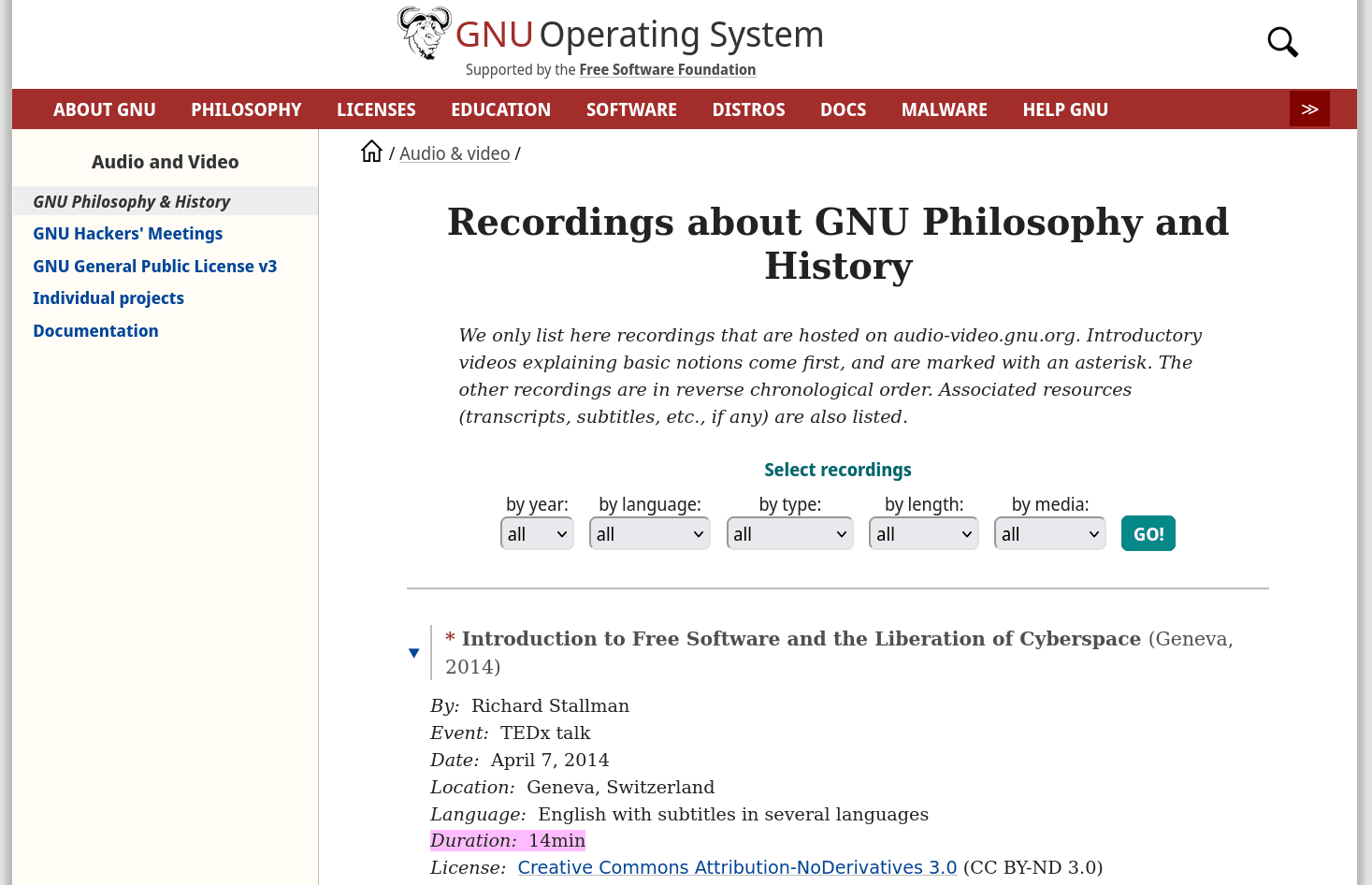
Task: Open the Creative Commons Attribution-NoDerivatives 3.0 link
Action: pos(737,867)
